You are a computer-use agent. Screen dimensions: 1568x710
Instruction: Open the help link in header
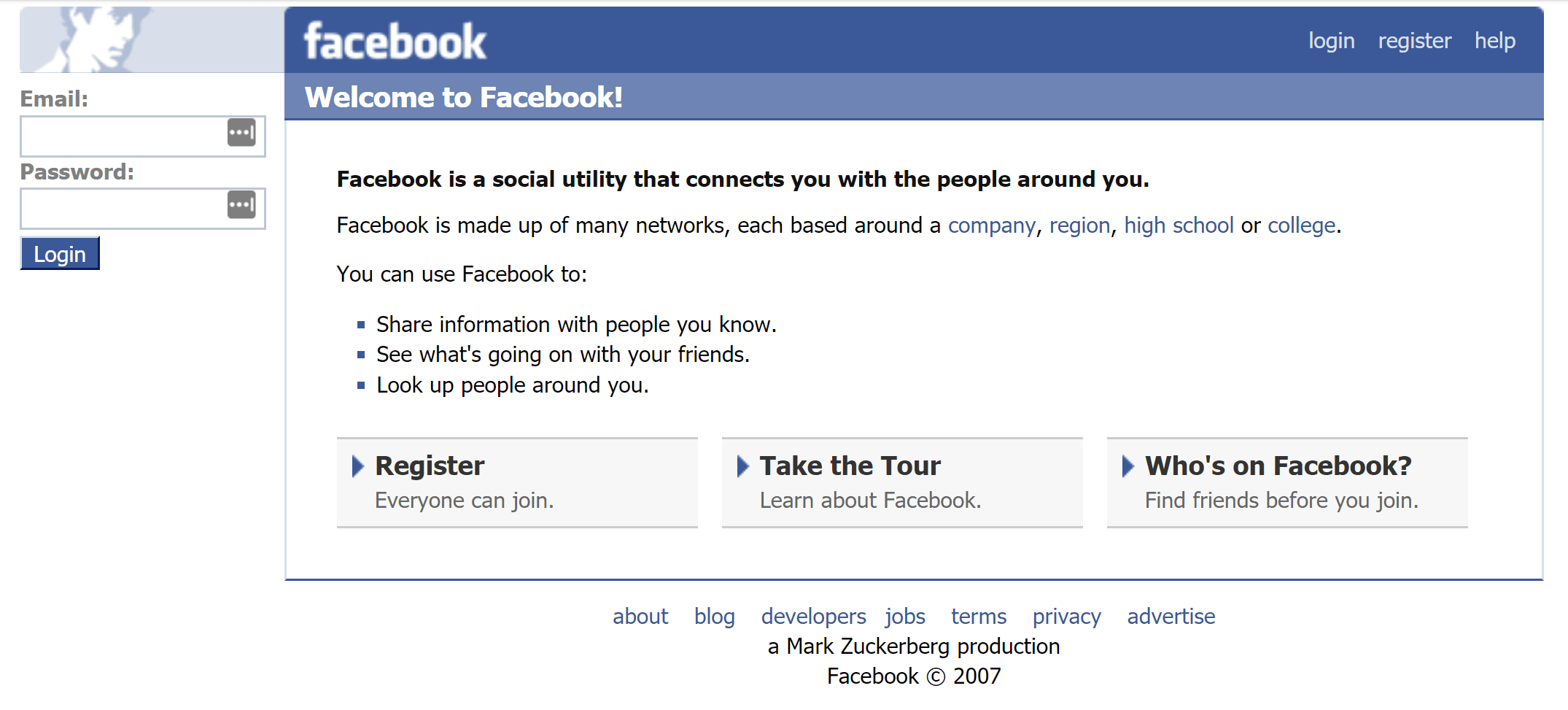1494,41
